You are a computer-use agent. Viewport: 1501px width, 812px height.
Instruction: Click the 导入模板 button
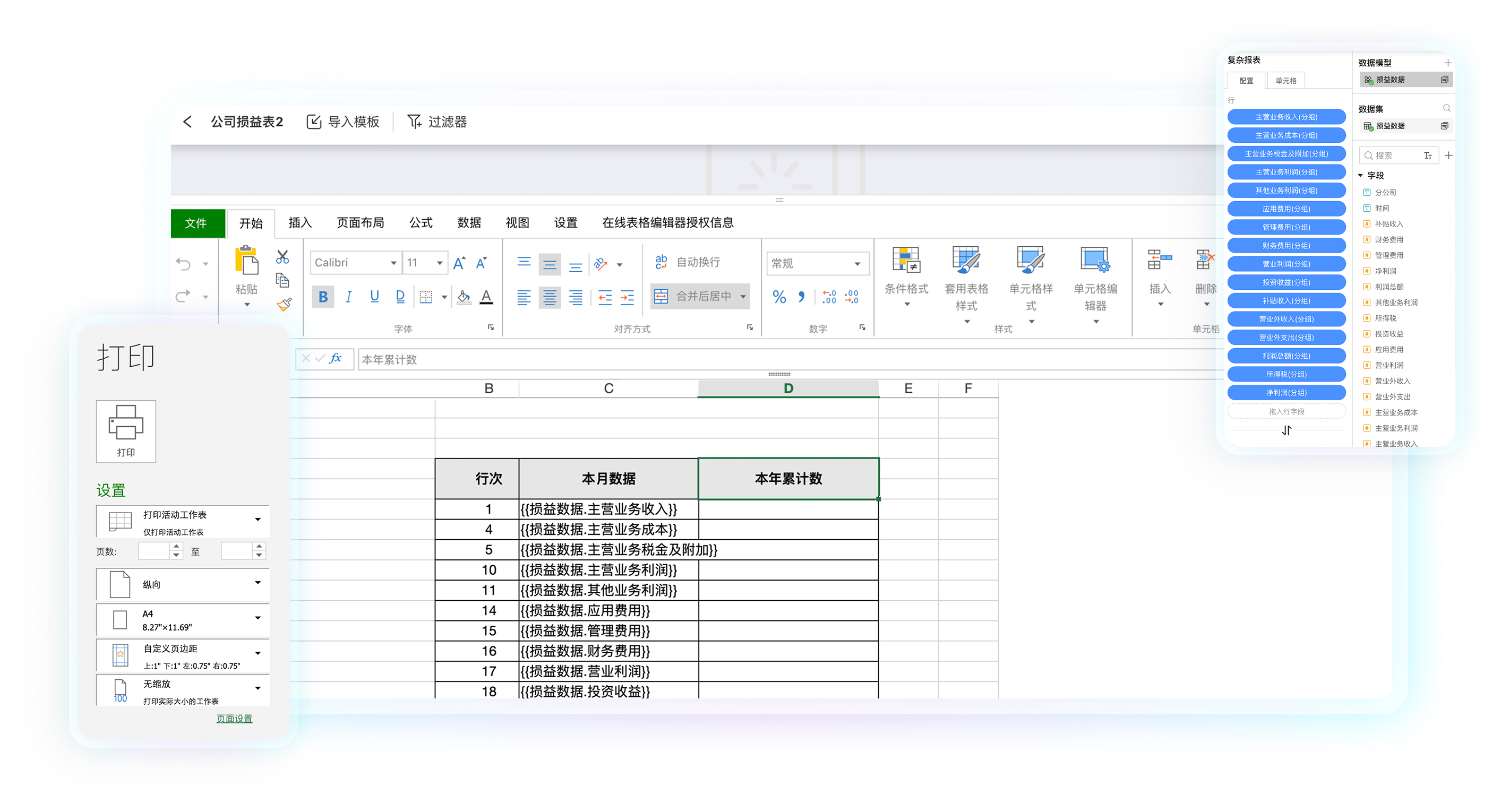pyautogui.click(x=342, y=122)
